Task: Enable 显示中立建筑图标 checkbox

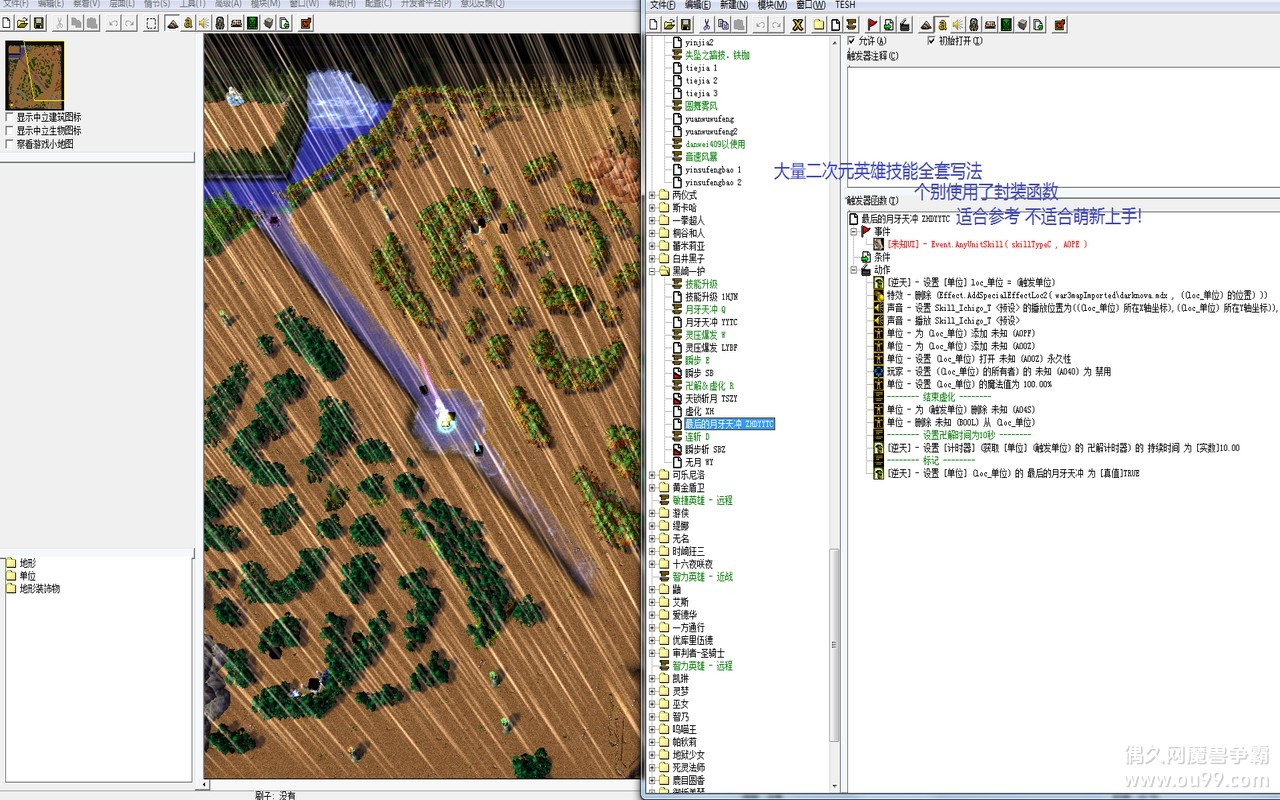Action: [10, 117]
